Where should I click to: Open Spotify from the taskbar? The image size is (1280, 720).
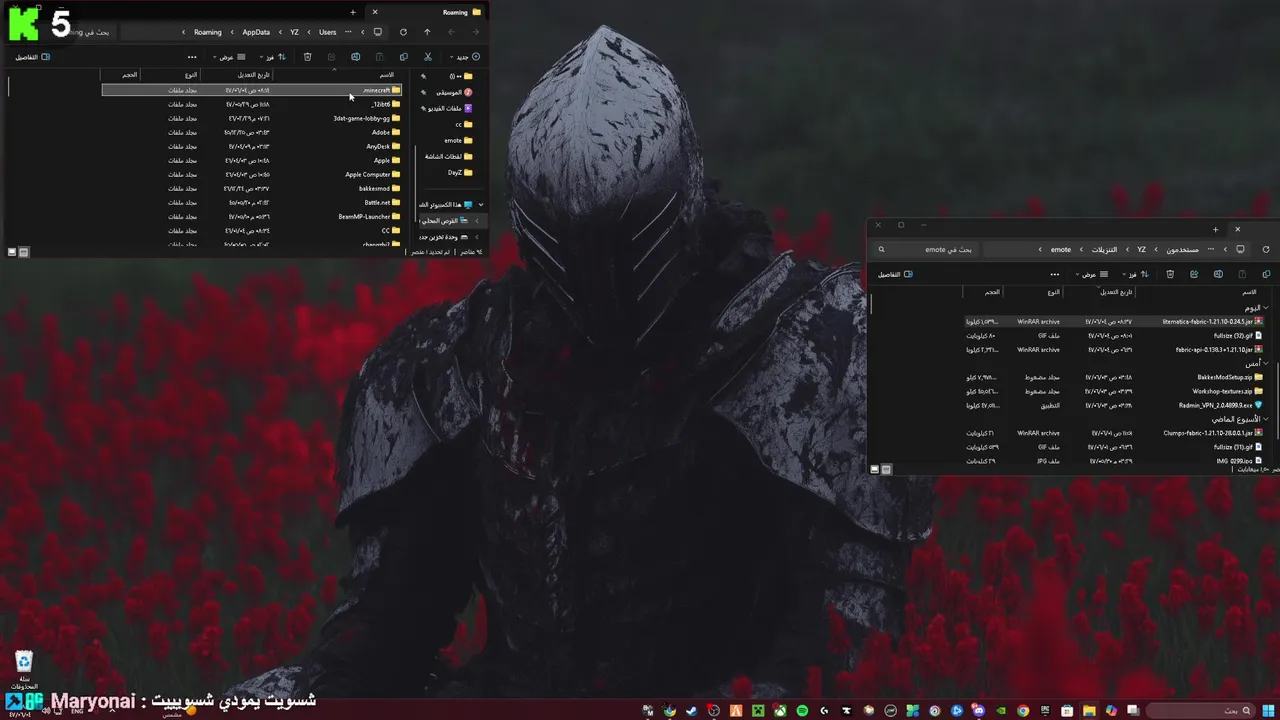[x=802, y=710]
